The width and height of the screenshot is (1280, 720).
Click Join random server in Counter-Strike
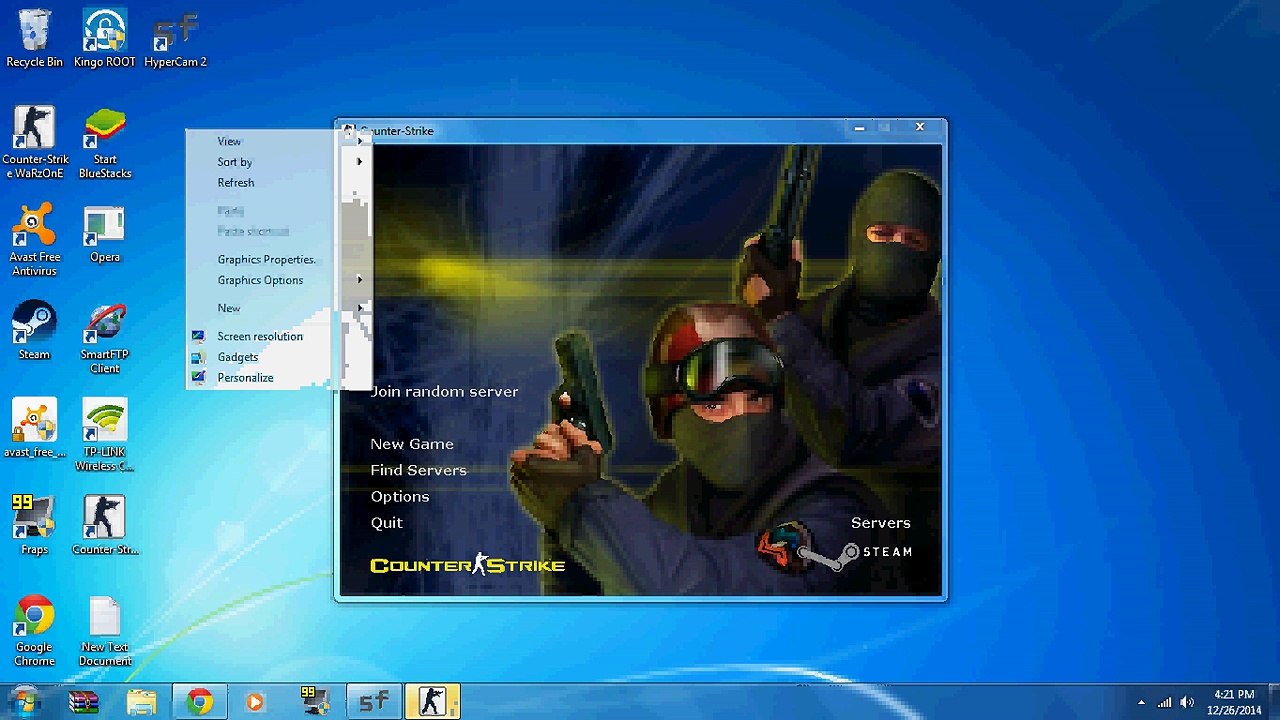(x=444, y=392)
